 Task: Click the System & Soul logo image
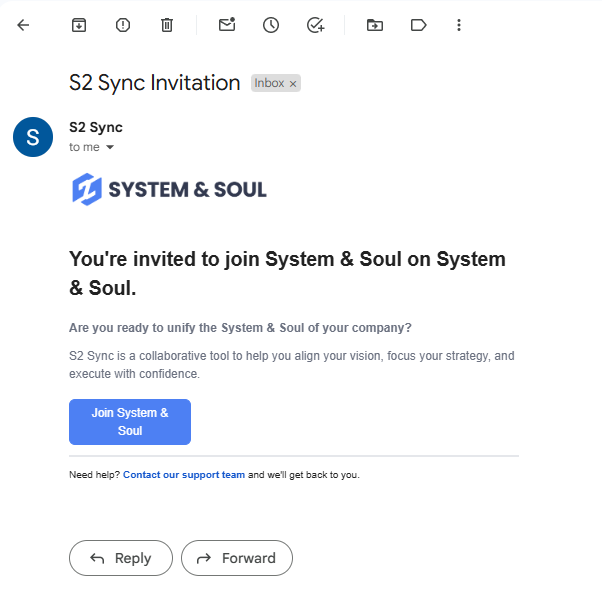click(x=169, y=189)
